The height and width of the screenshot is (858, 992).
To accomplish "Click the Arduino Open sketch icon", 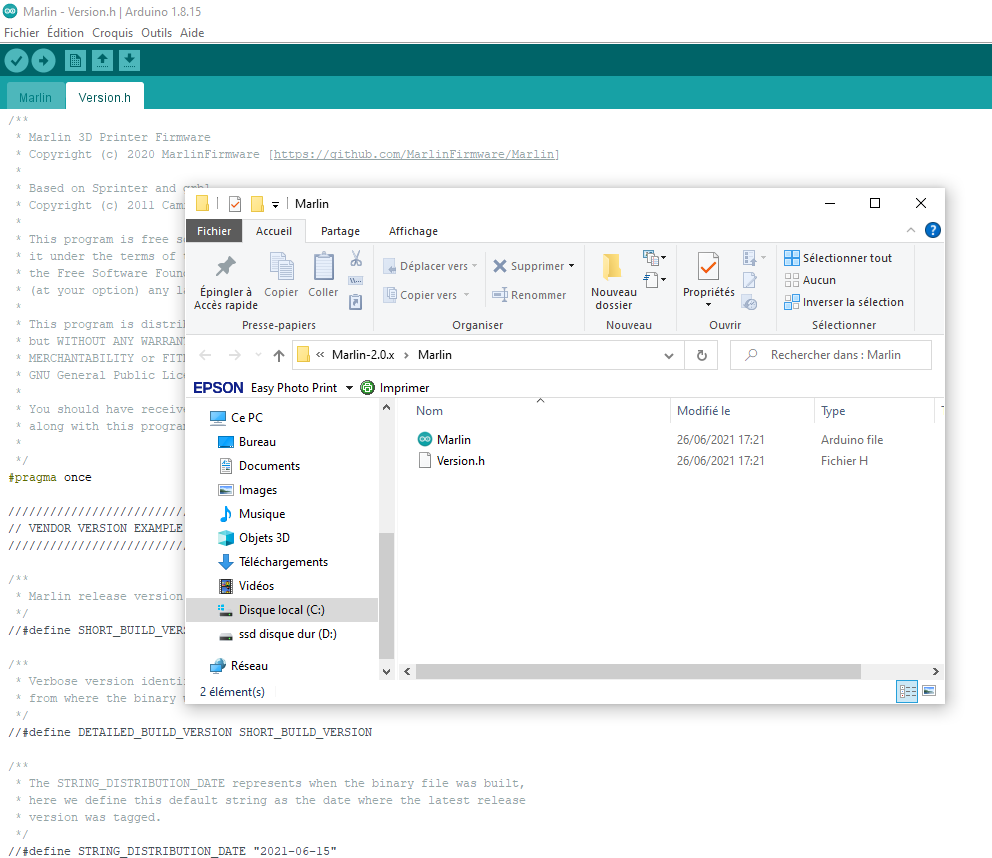I will coord(102,61).
